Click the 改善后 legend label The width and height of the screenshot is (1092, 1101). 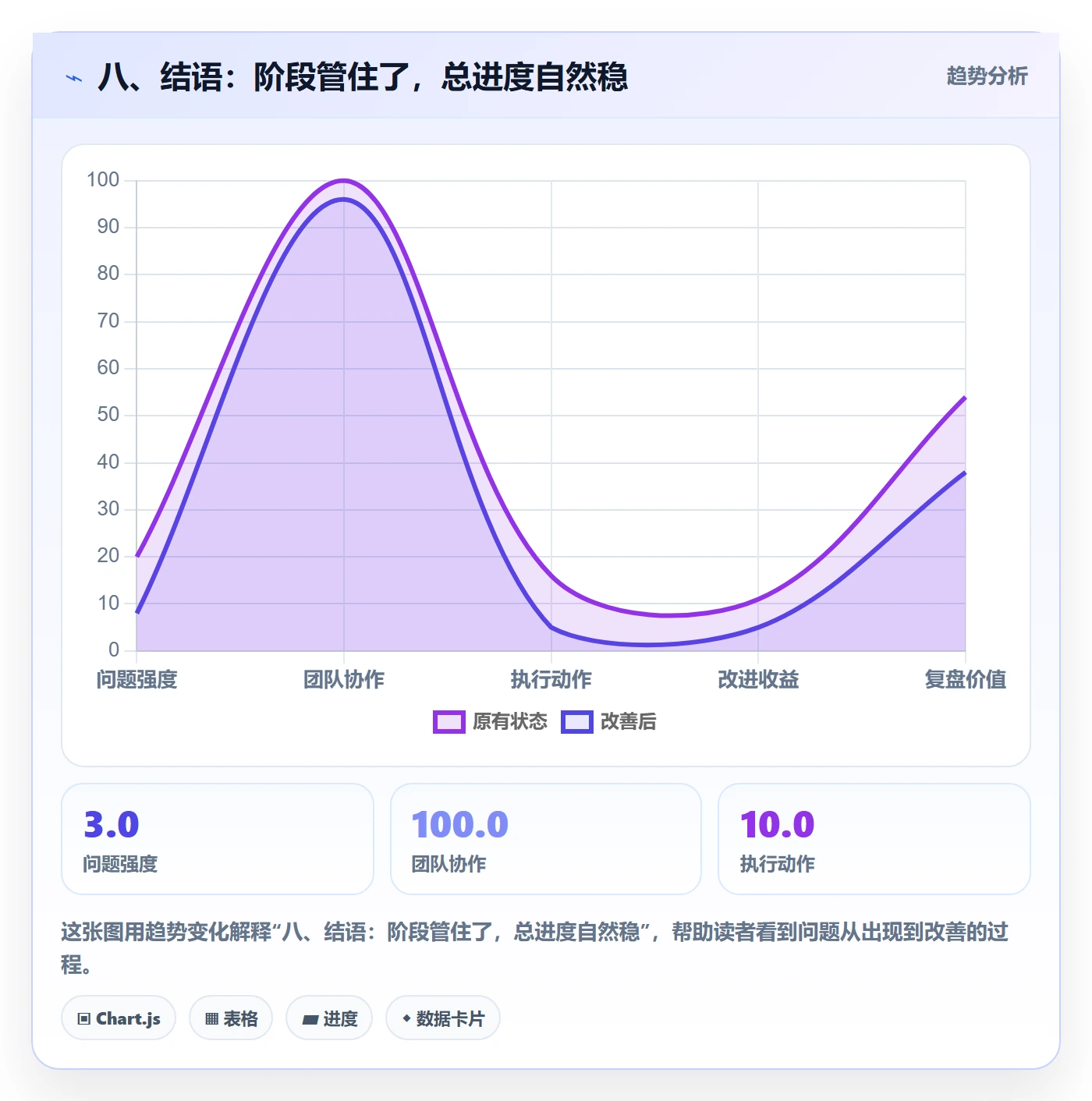(628, 722)
